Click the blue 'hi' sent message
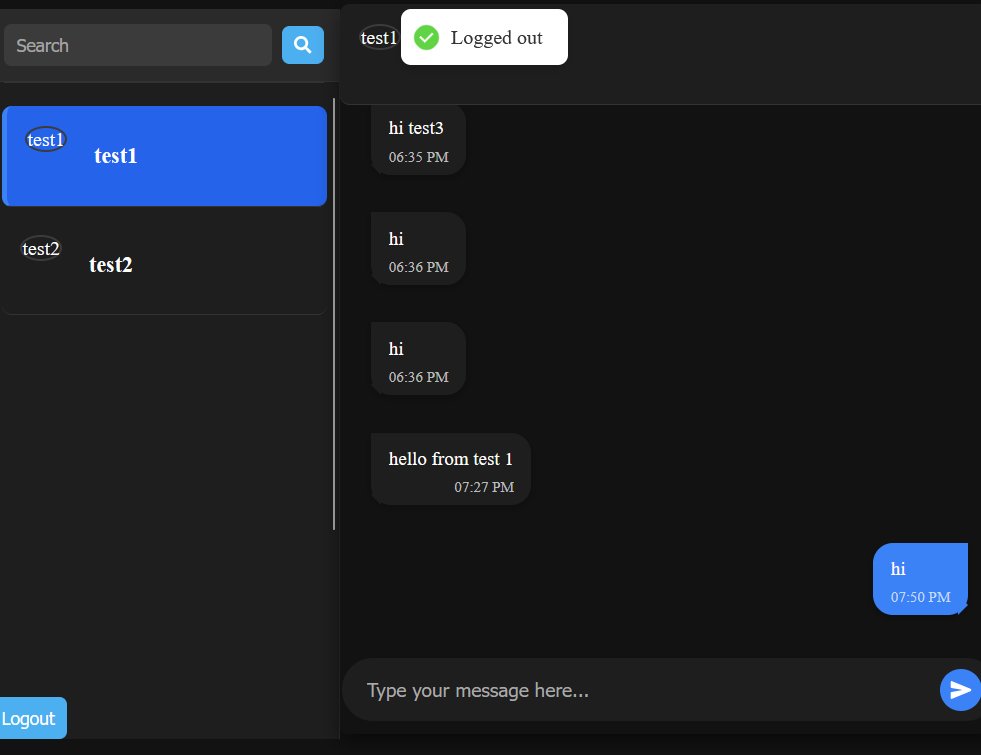This screenshot has height=755, width=981. 920,579
